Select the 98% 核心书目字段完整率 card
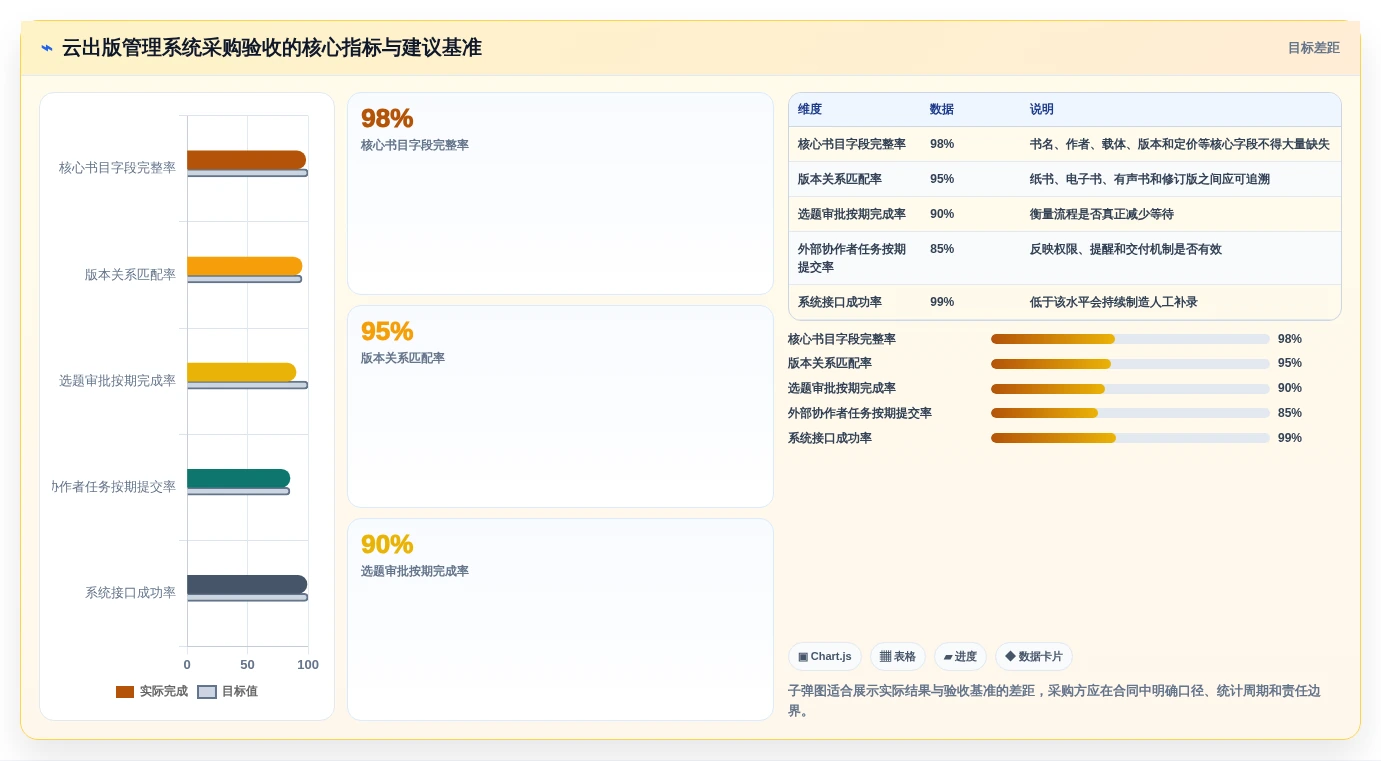Screen dimensions: 1381x761 click(x=560, y=194)
